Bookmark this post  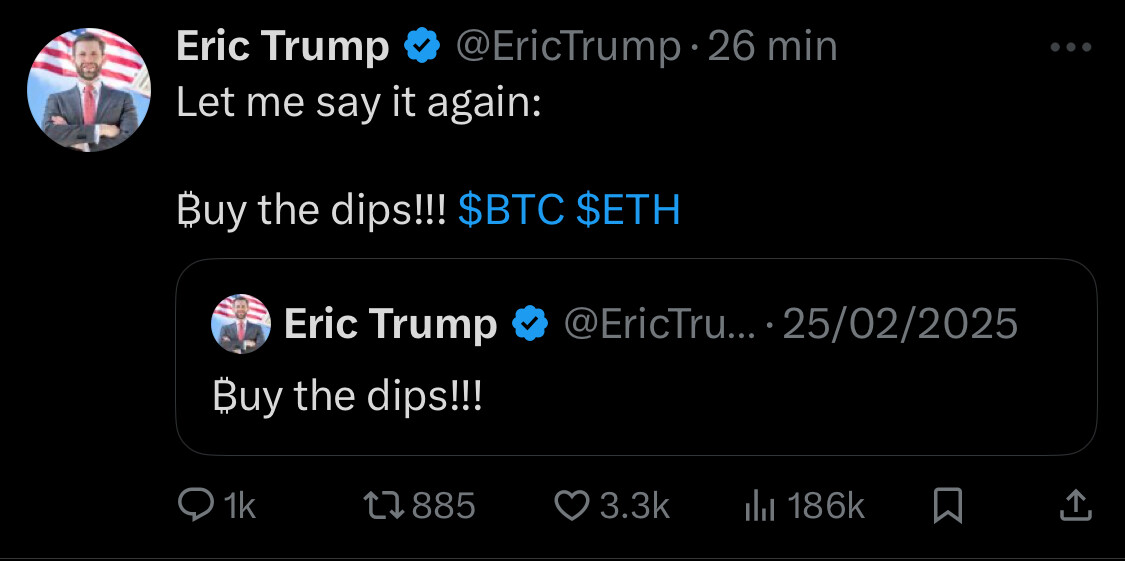[x=947, y=507]
